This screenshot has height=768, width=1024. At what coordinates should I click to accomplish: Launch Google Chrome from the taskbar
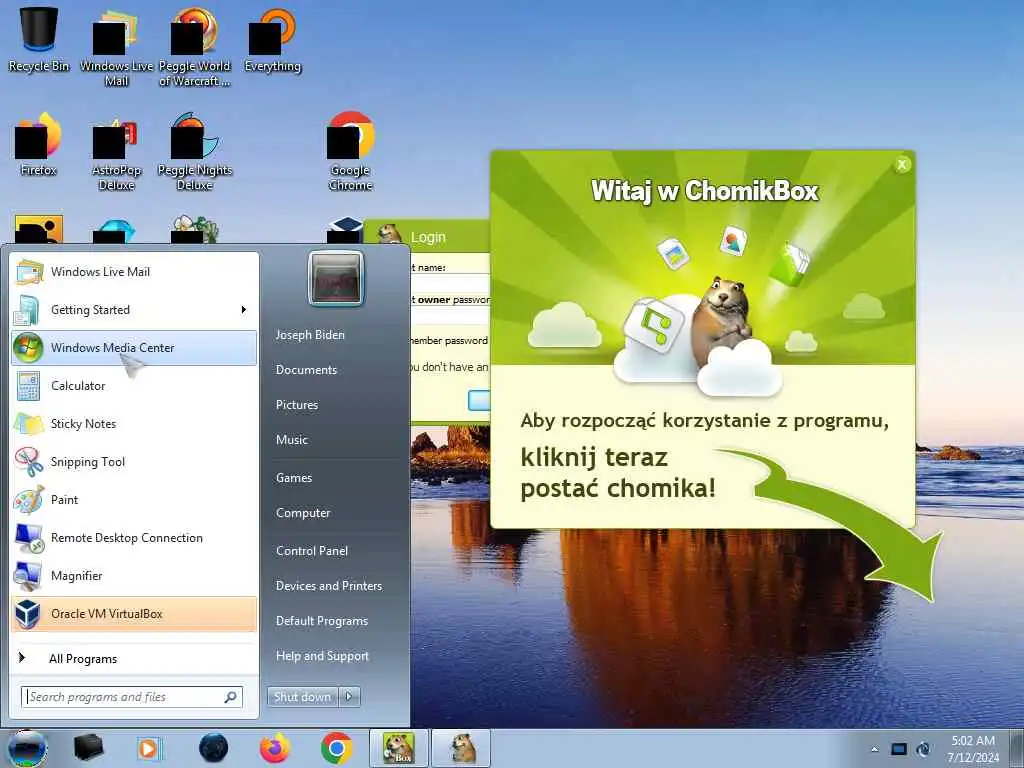point(336,748)
